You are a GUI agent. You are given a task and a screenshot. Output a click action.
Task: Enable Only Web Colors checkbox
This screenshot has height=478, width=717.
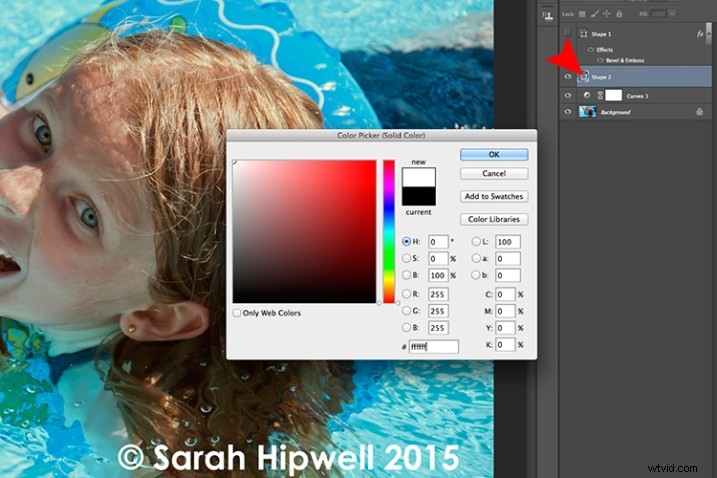coord(237,313)
